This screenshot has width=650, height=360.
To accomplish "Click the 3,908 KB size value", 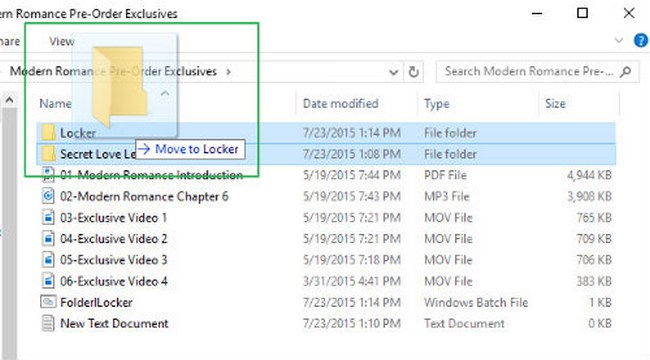I will point(589,196).
